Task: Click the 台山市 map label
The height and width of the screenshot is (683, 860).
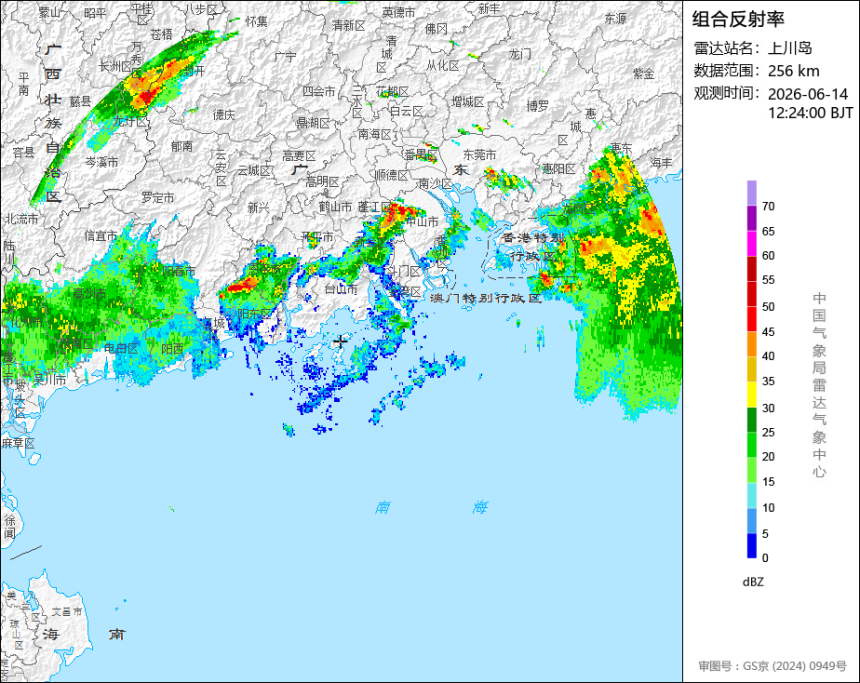Action: click(x=341, y=289)
